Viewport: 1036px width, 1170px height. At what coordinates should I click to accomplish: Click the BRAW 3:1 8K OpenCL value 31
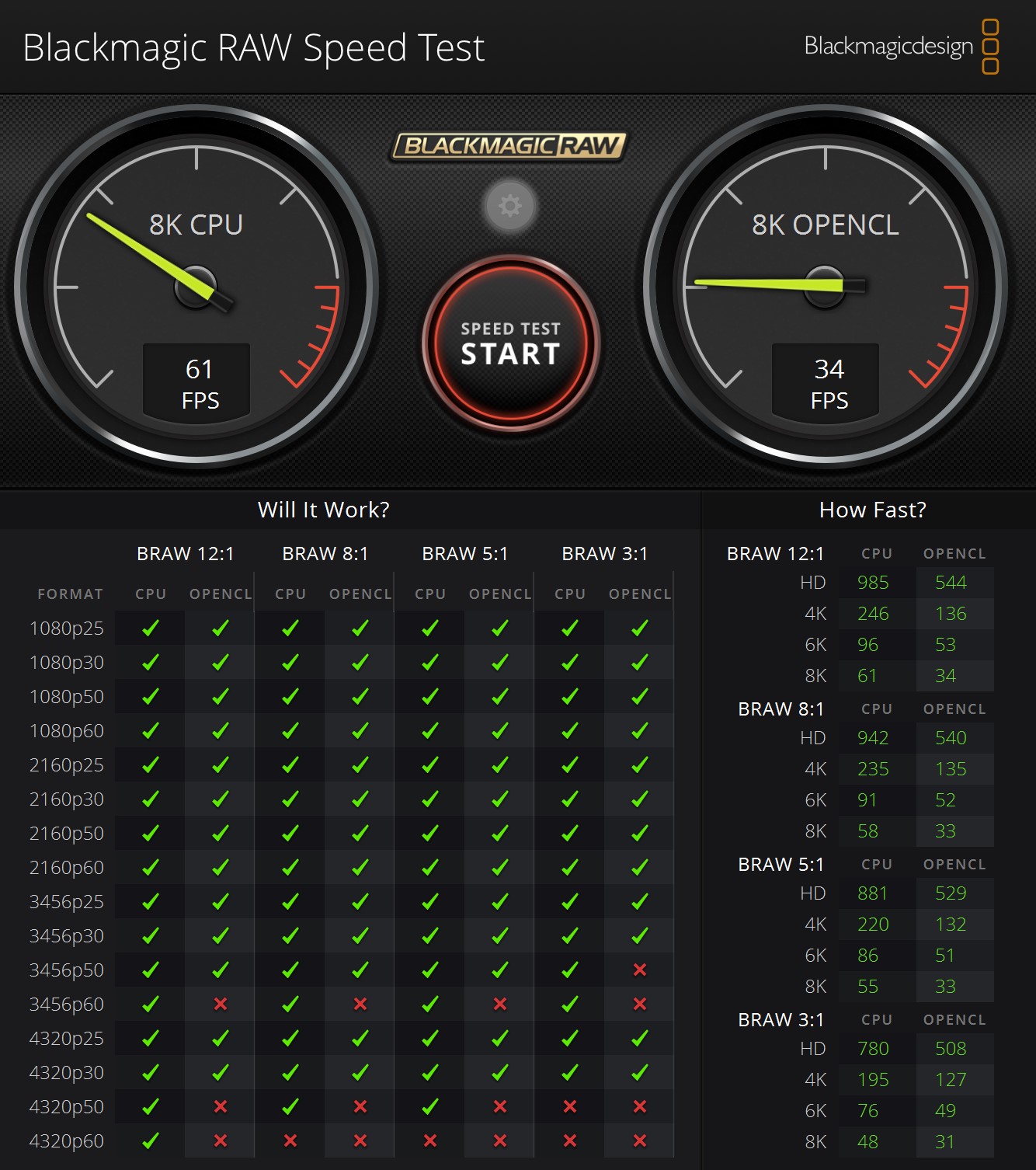(944, 1142)
